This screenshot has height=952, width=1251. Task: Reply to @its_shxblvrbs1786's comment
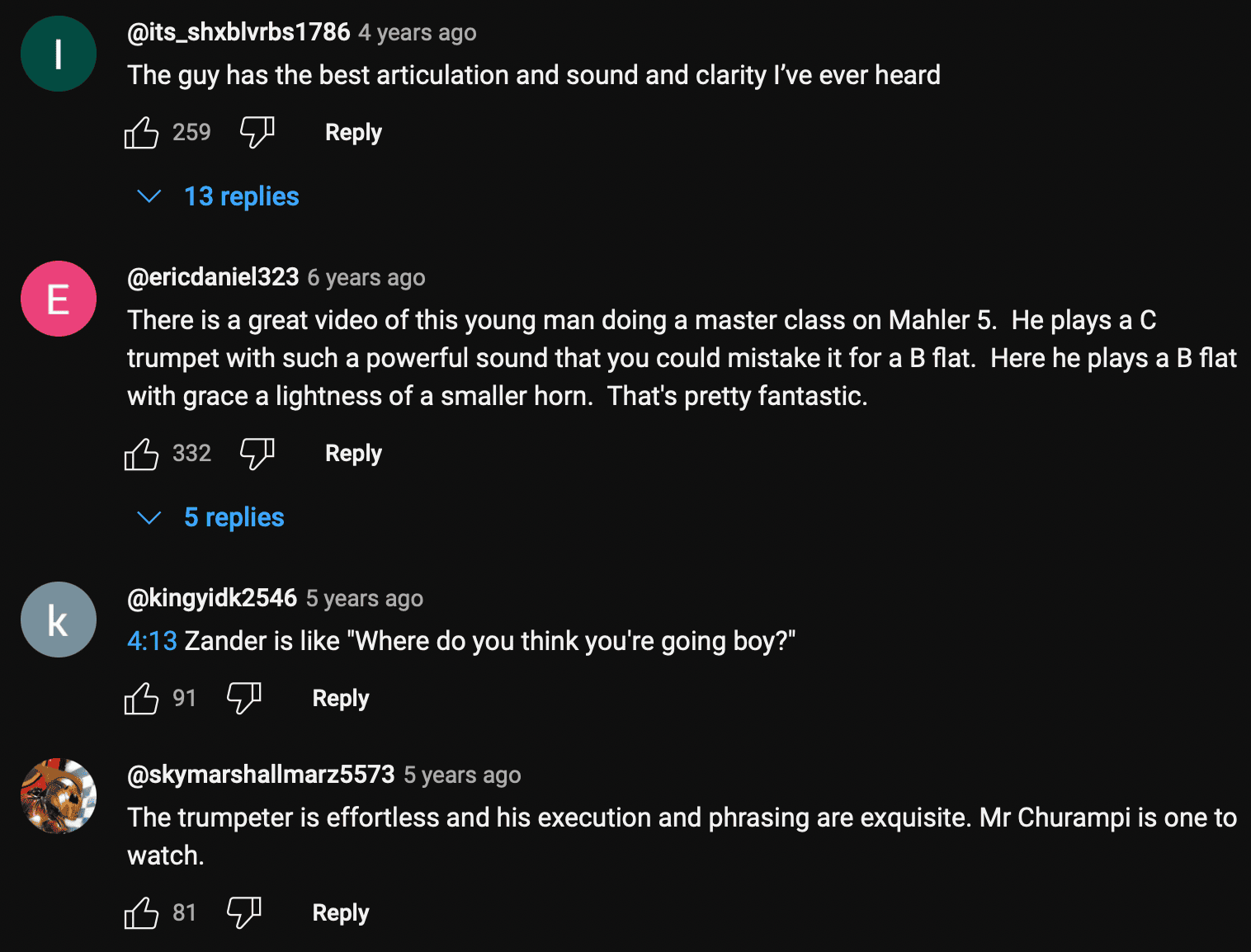point(353,132)
